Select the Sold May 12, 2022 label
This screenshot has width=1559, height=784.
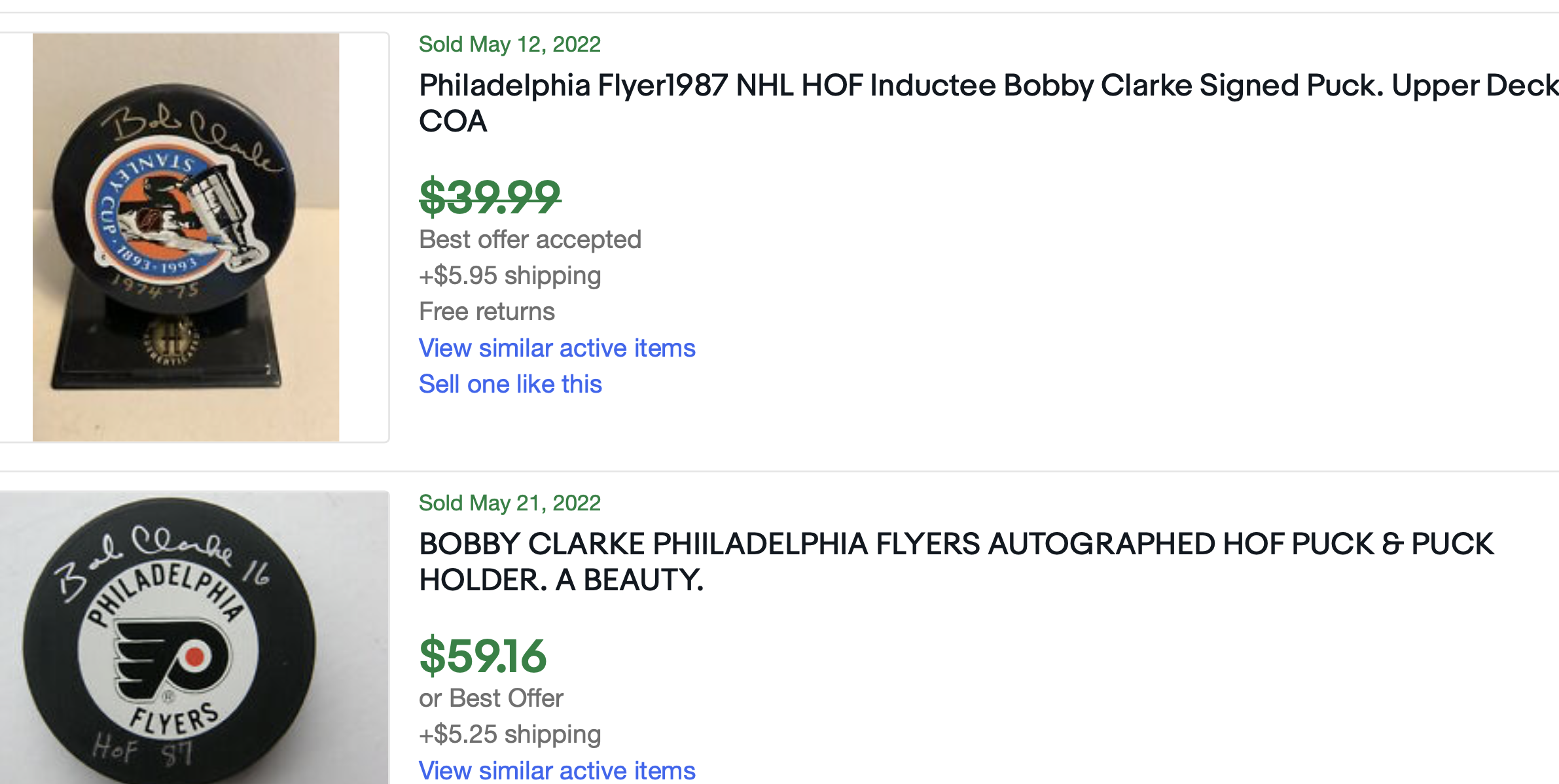click(509, 45)
